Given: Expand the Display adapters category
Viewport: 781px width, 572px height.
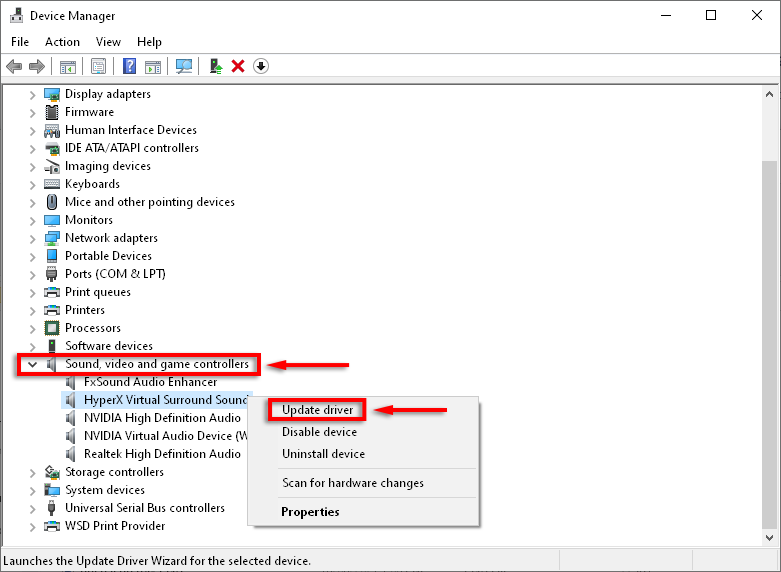Looking at the screenshot, I should tap(32, 95).
